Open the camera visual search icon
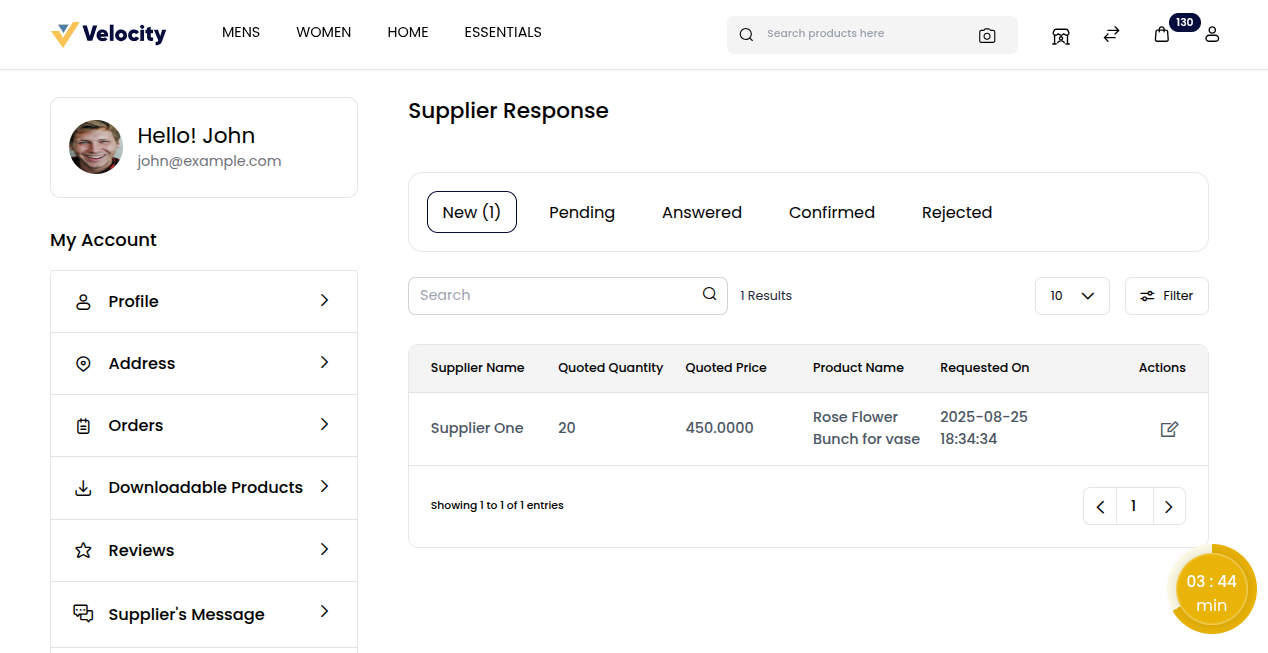Image resolution: width=1268 pixels, height=653 pixels. coord(987,35)
